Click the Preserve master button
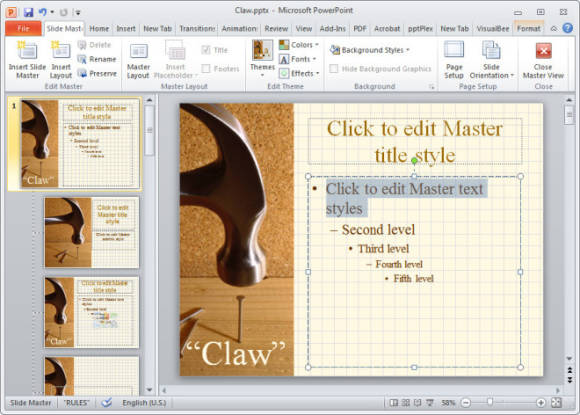Image resolution: width=580 pixels, height=415 pixels. (x=97, y=74)
